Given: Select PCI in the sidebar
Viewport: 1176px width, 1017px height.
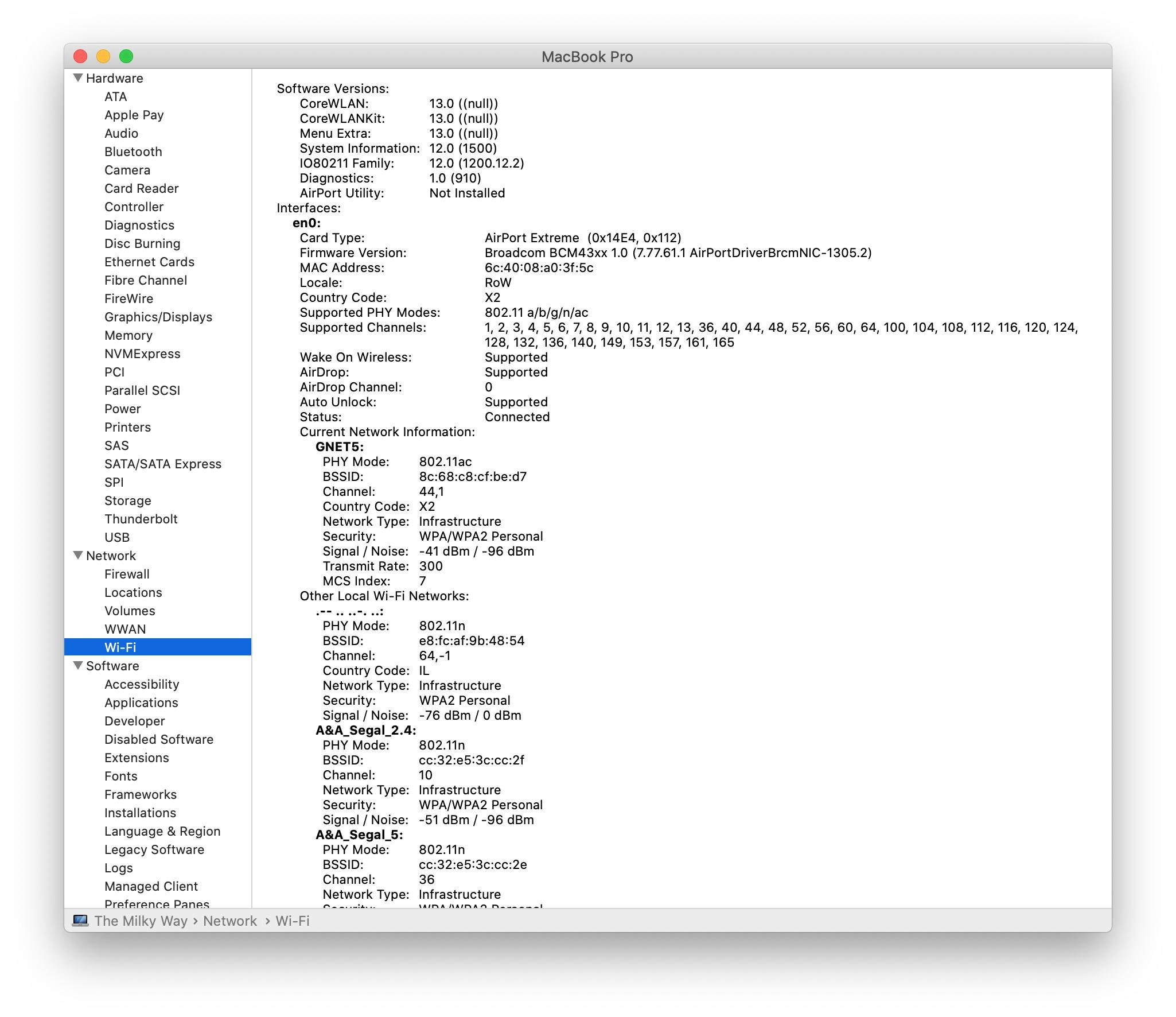Looking at the screenshot, I should pyautogui.click(x=114, y=372).
